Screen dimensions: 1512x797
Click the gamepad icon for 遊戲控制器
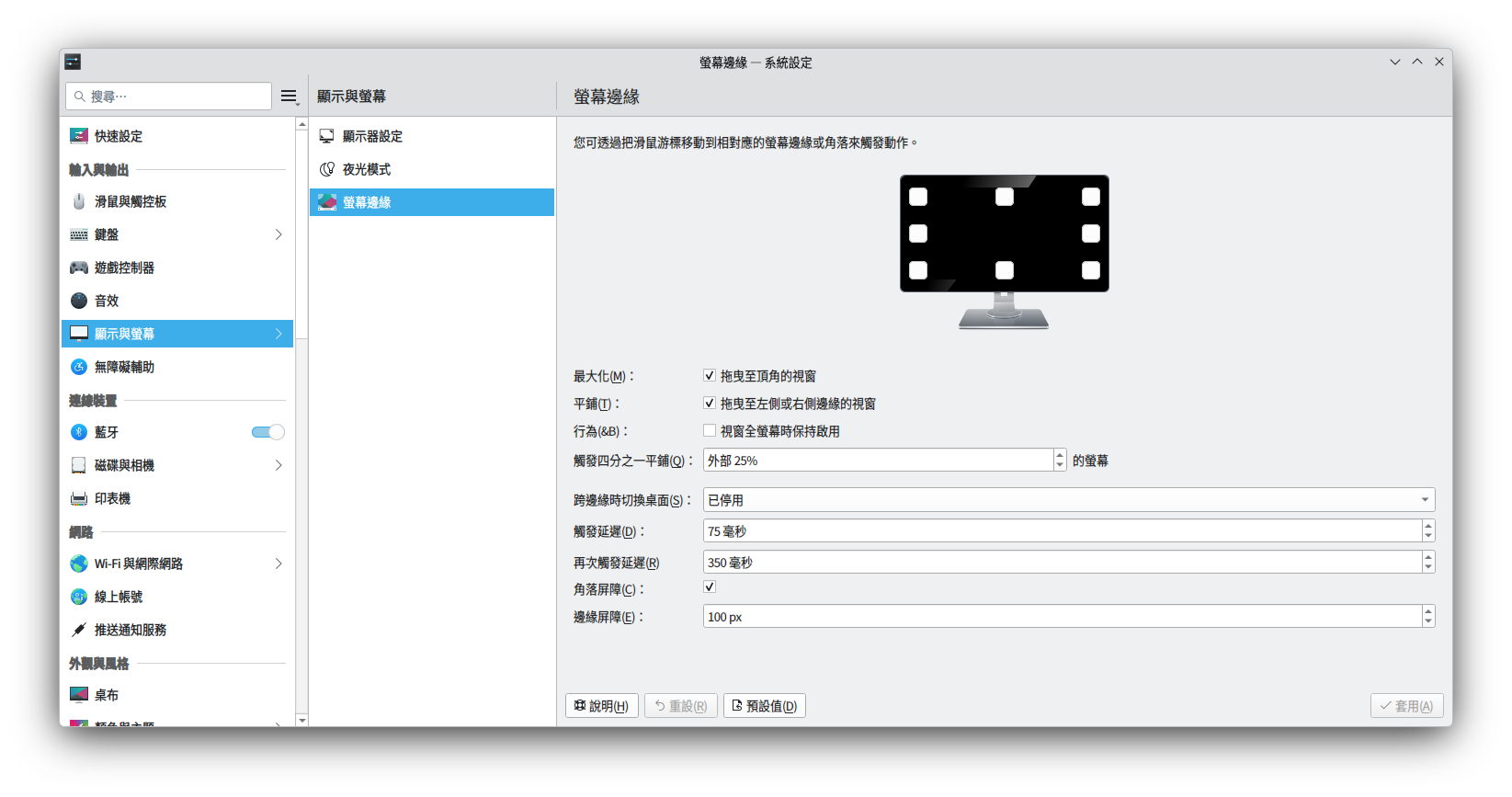point(79,268)
